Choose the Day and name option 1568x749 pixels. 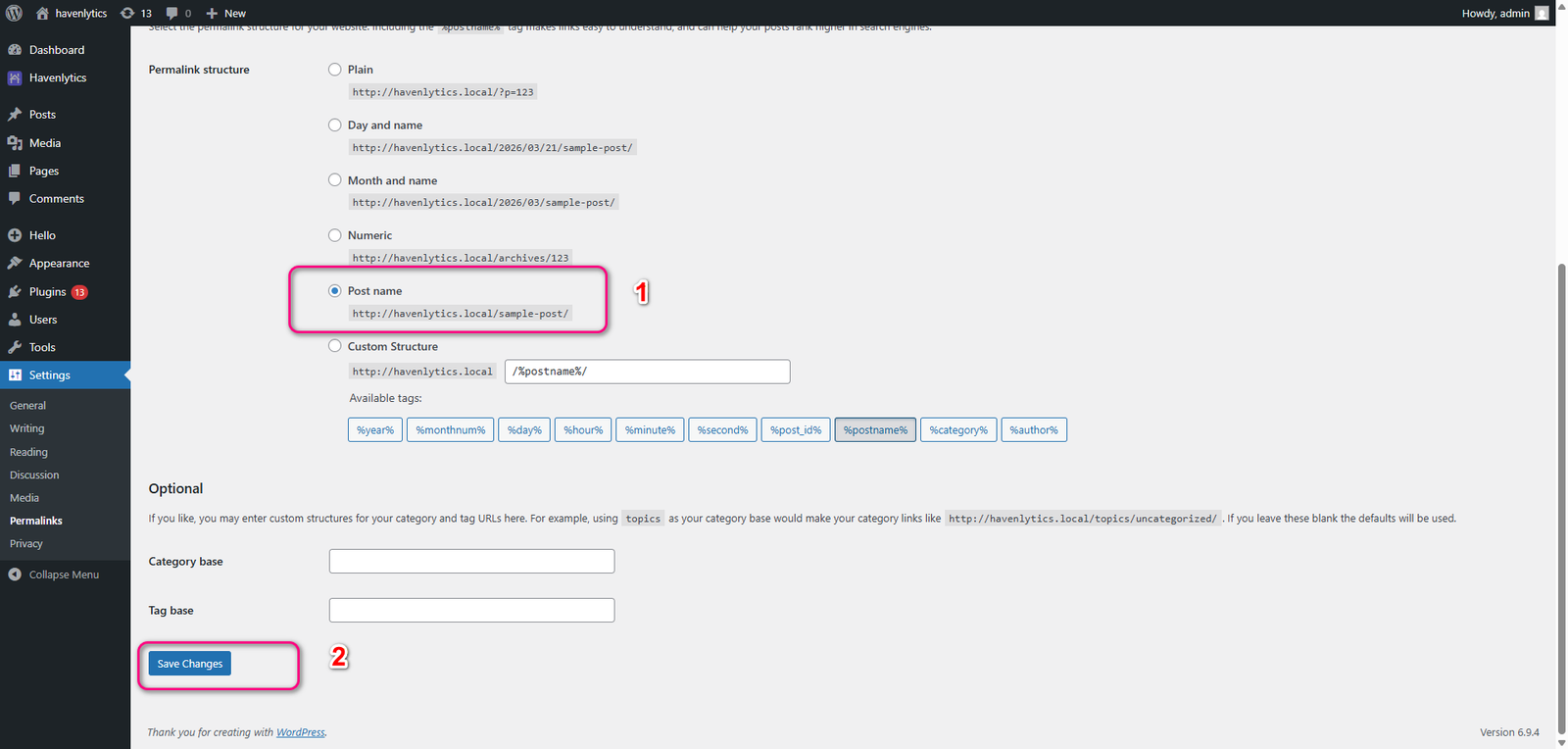pos(335,125)
